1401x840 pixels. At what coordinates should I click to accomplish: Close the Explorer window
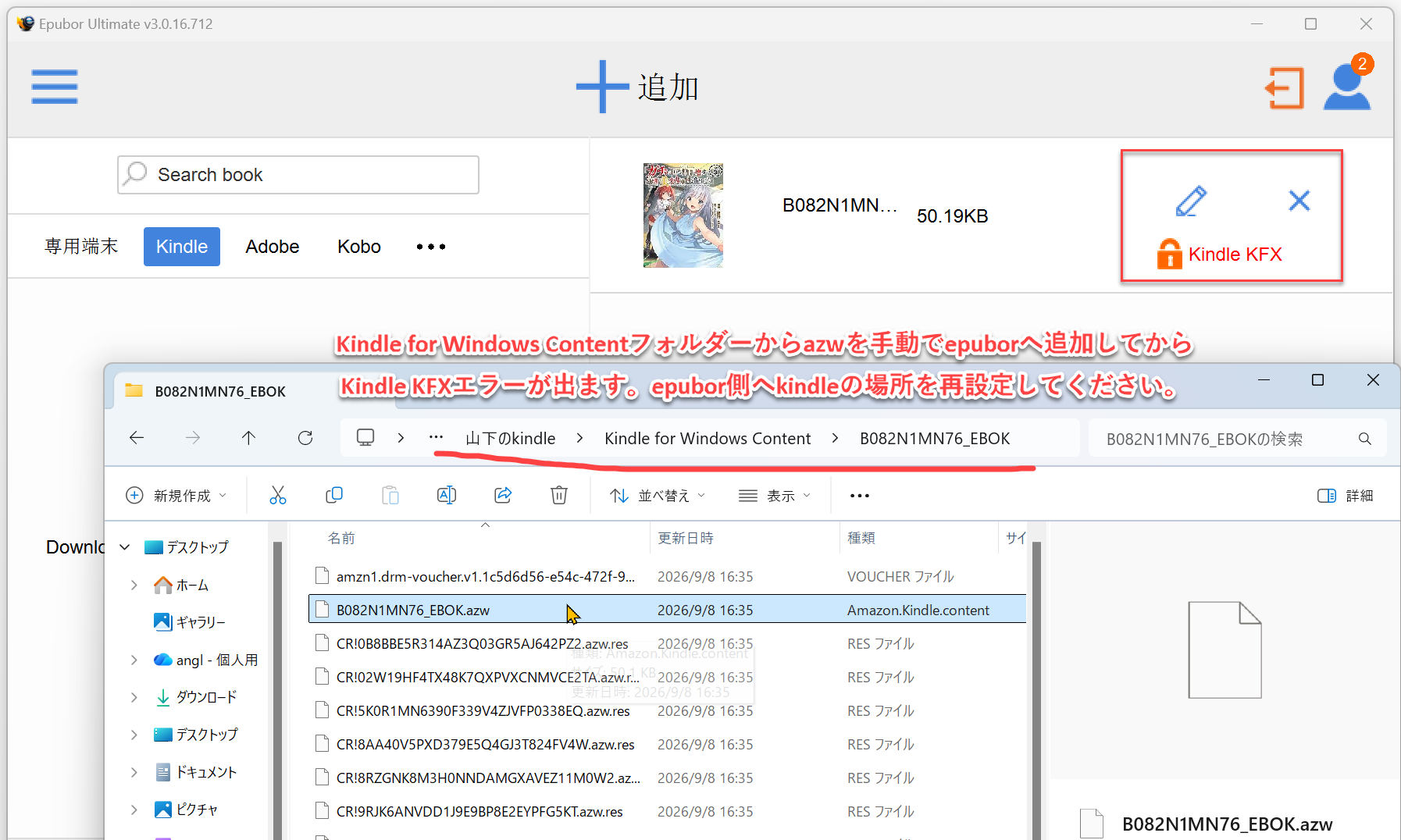pos(1373,380)
